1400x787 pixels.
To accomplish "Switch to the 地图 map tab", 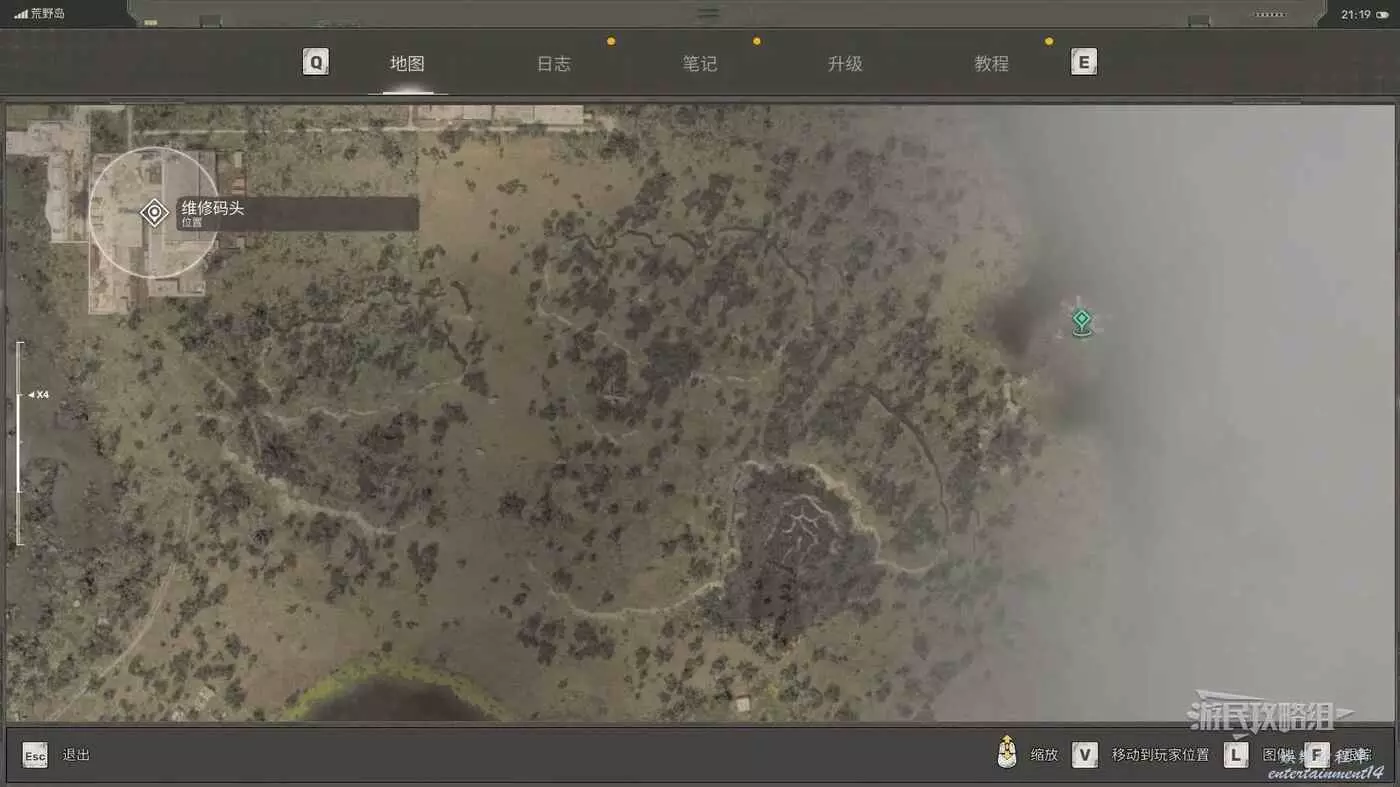I will [x=407, y=64].
